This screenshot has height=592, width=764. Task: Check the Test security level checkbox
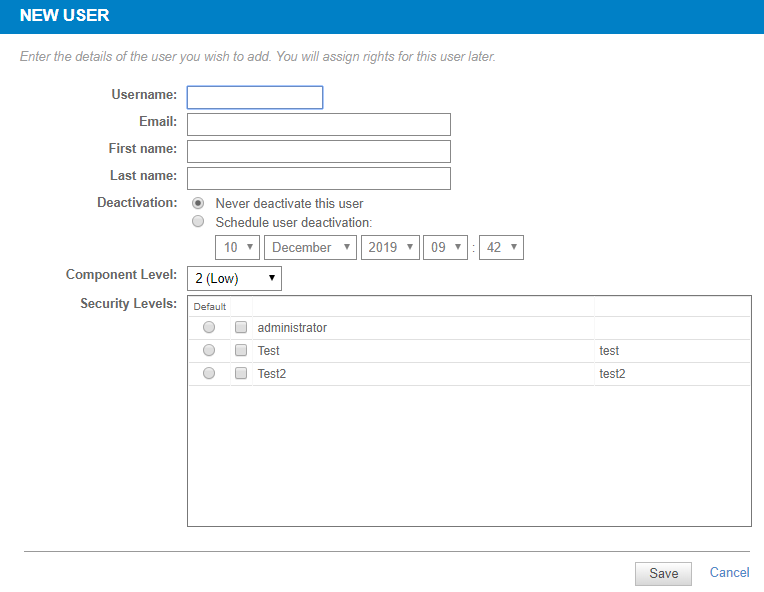pos(241,350)
